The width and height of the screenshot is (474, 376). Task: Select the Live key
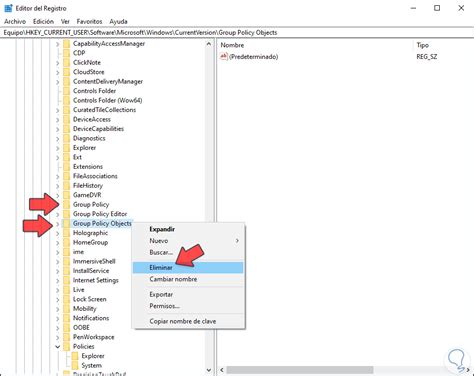[79, 290]
